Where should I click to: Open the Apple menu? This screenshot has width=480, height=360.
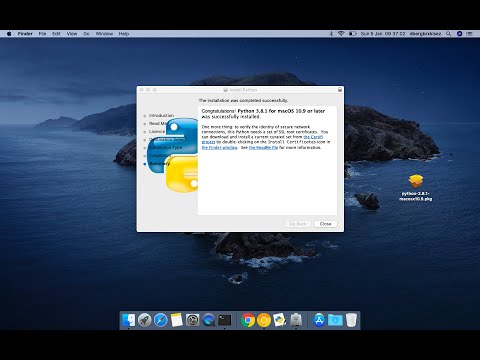pyautogui.click(x=9, y=34)
